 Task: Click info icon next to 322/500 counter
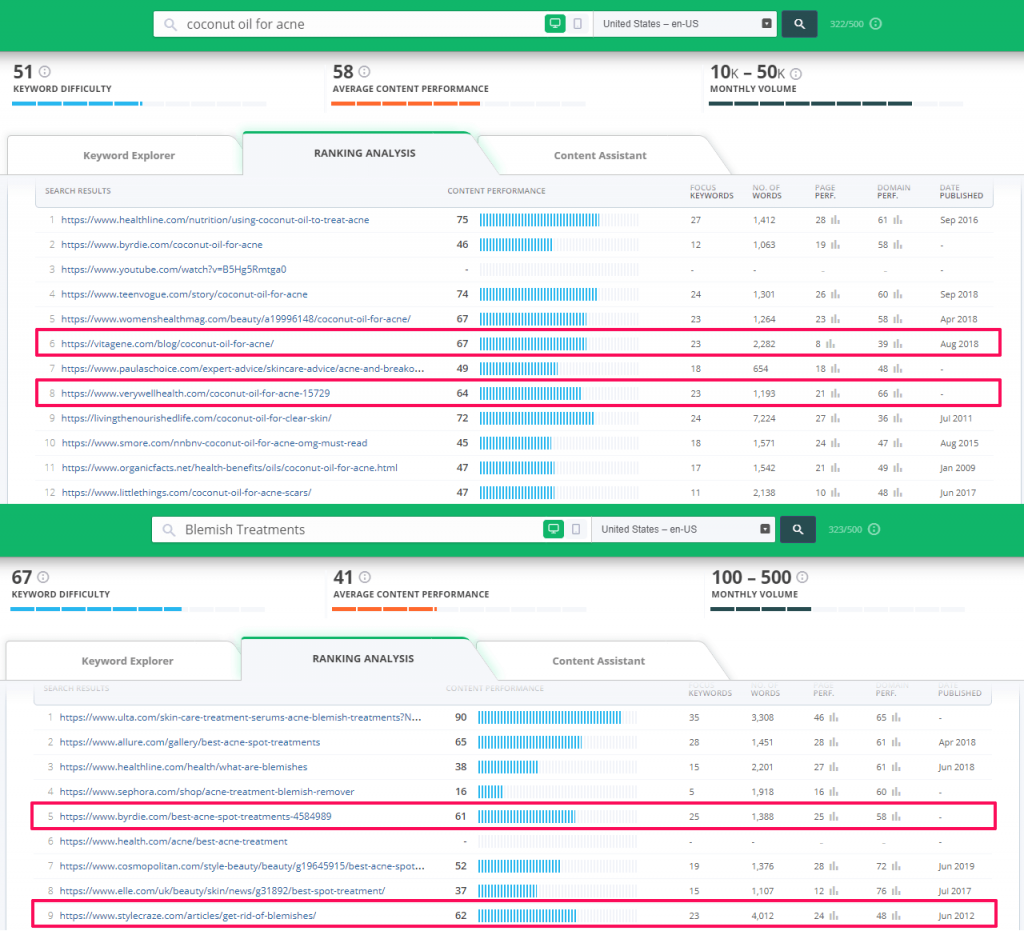tap(876, 24)
